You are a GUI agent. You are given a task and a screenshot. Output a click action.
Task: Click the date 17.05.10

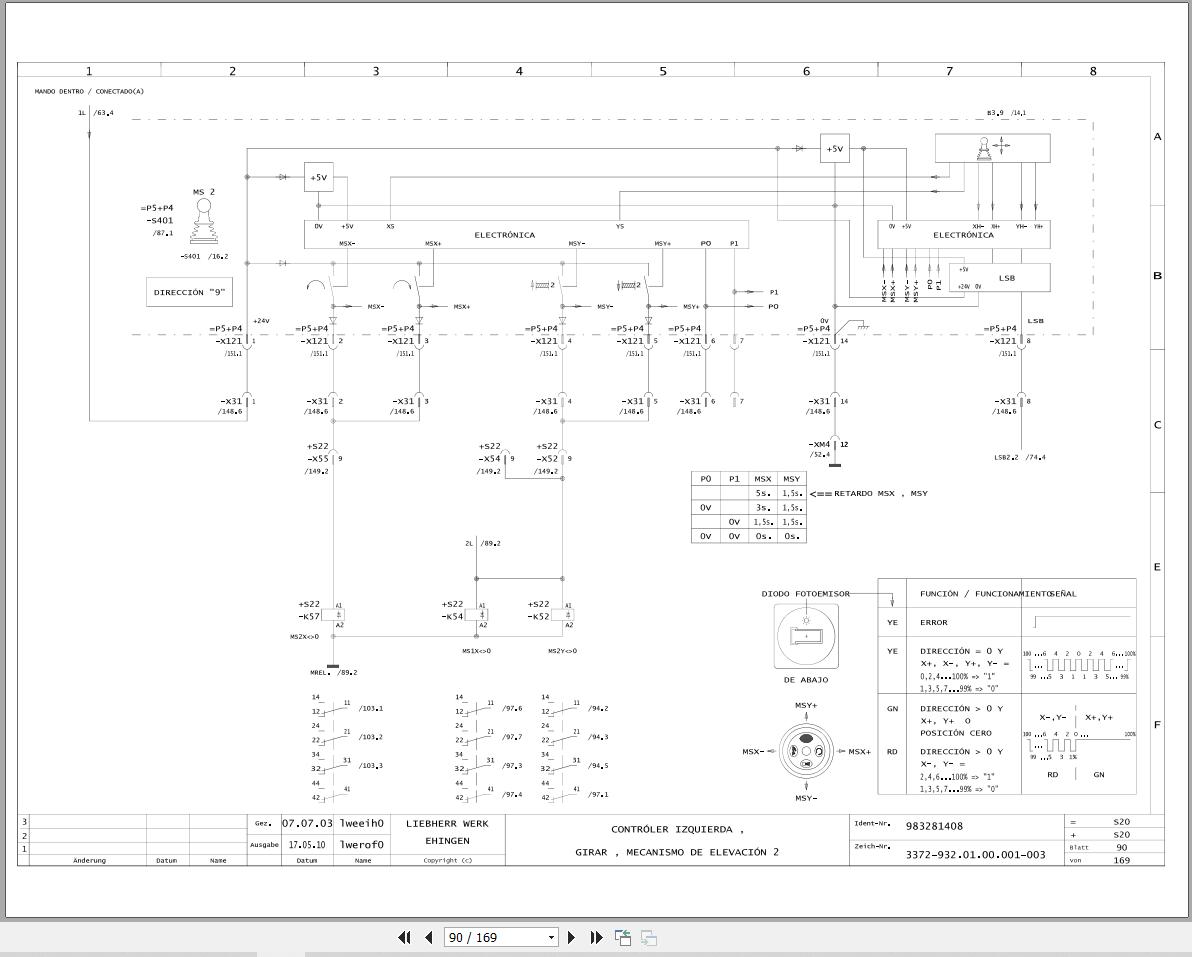307,845
